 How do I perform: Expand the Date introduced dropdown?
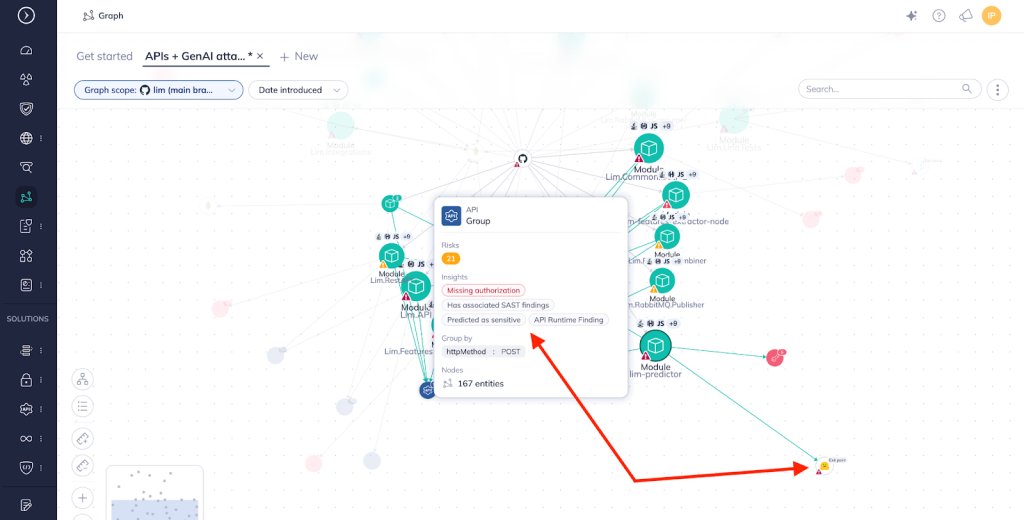pos(297,90)
